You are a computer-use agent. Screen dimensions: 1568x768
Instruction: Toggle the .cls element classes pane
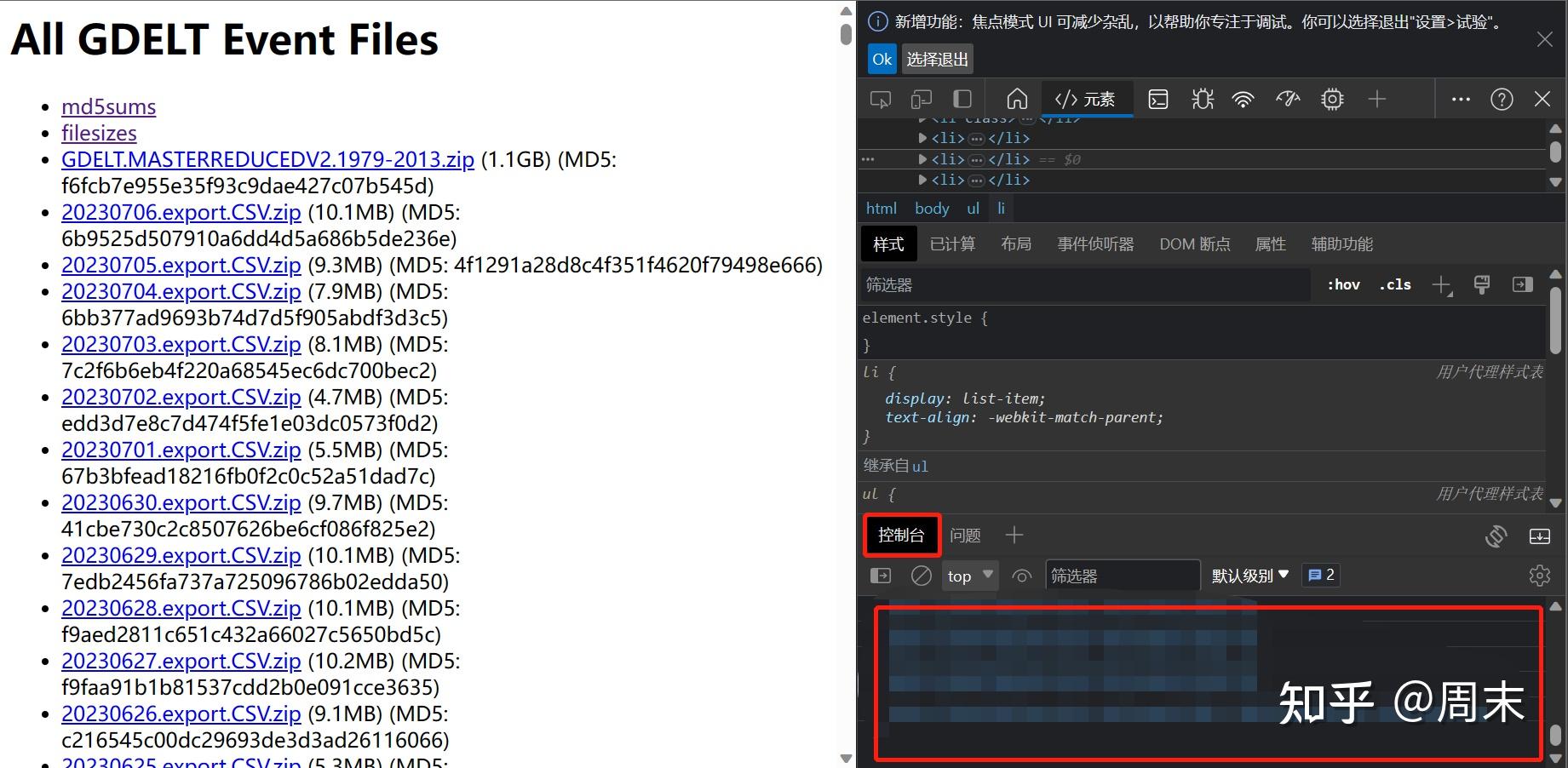pos(1394,284)
